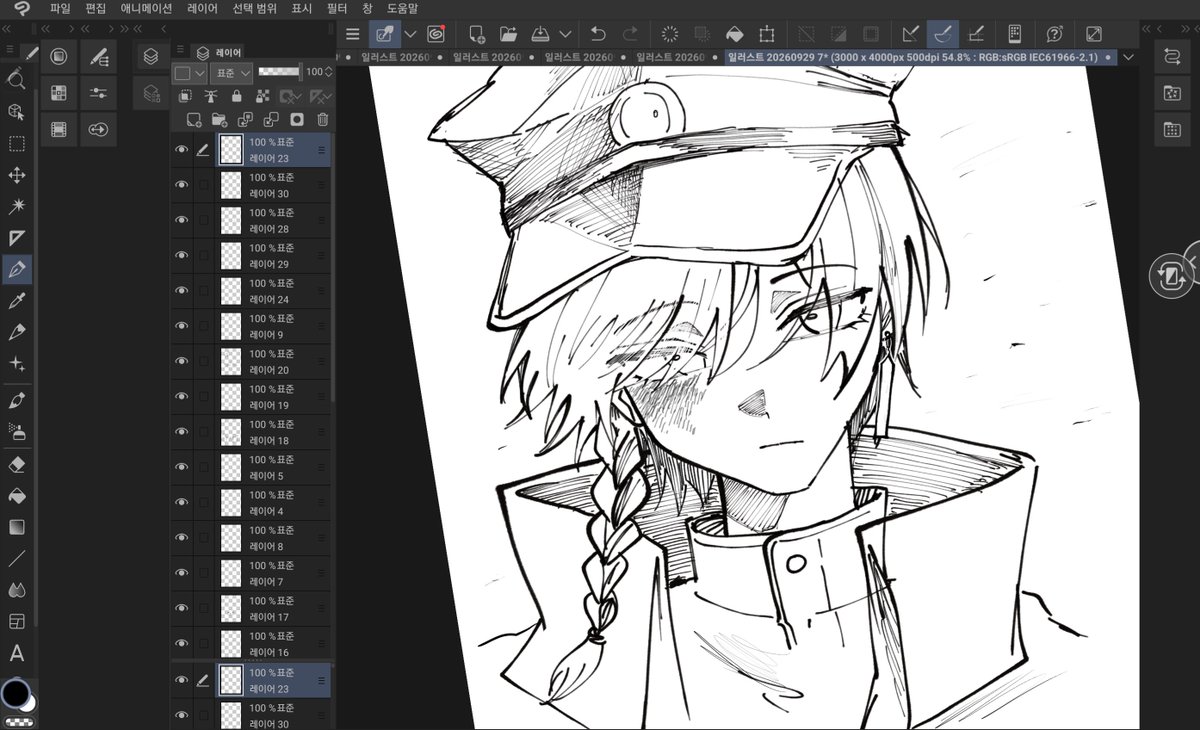Open the smartphone connection icon
Screen dimensions: 1200x730
pyautogui.click(x=1014, y=34)
